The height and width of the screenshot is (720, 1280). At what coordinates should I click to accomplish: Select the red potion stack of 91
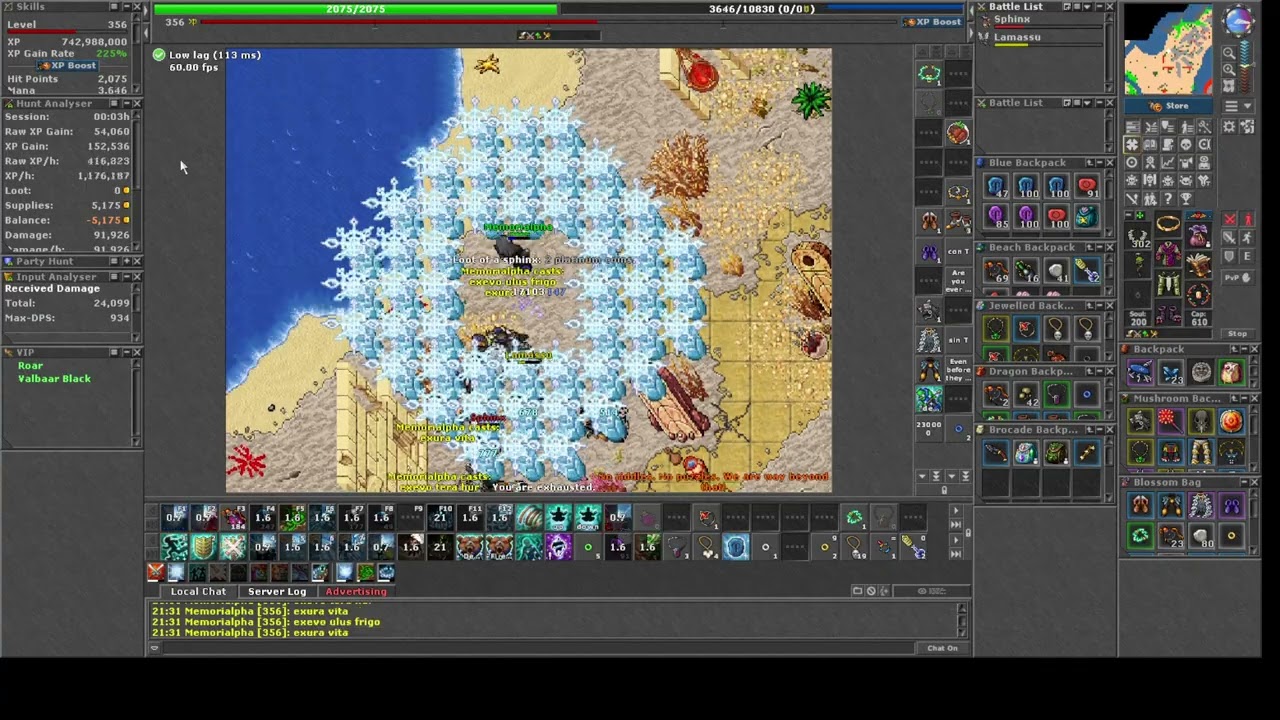pos(1087,187)
